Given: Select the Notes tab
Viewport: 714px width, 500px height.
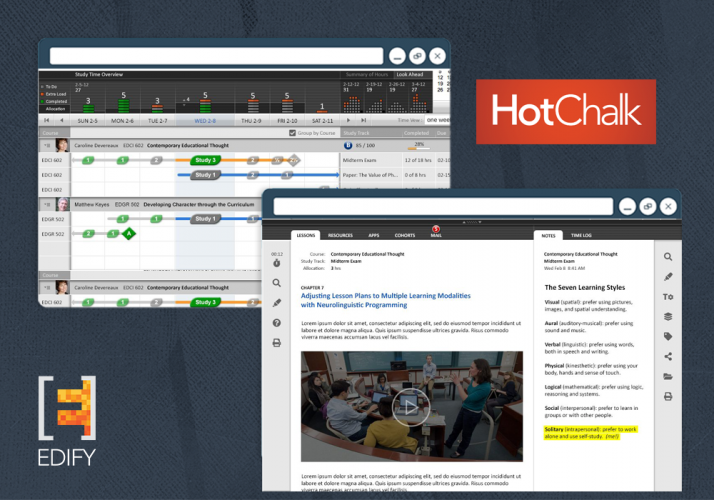Looking at the screenshot, I should [548, 235].
